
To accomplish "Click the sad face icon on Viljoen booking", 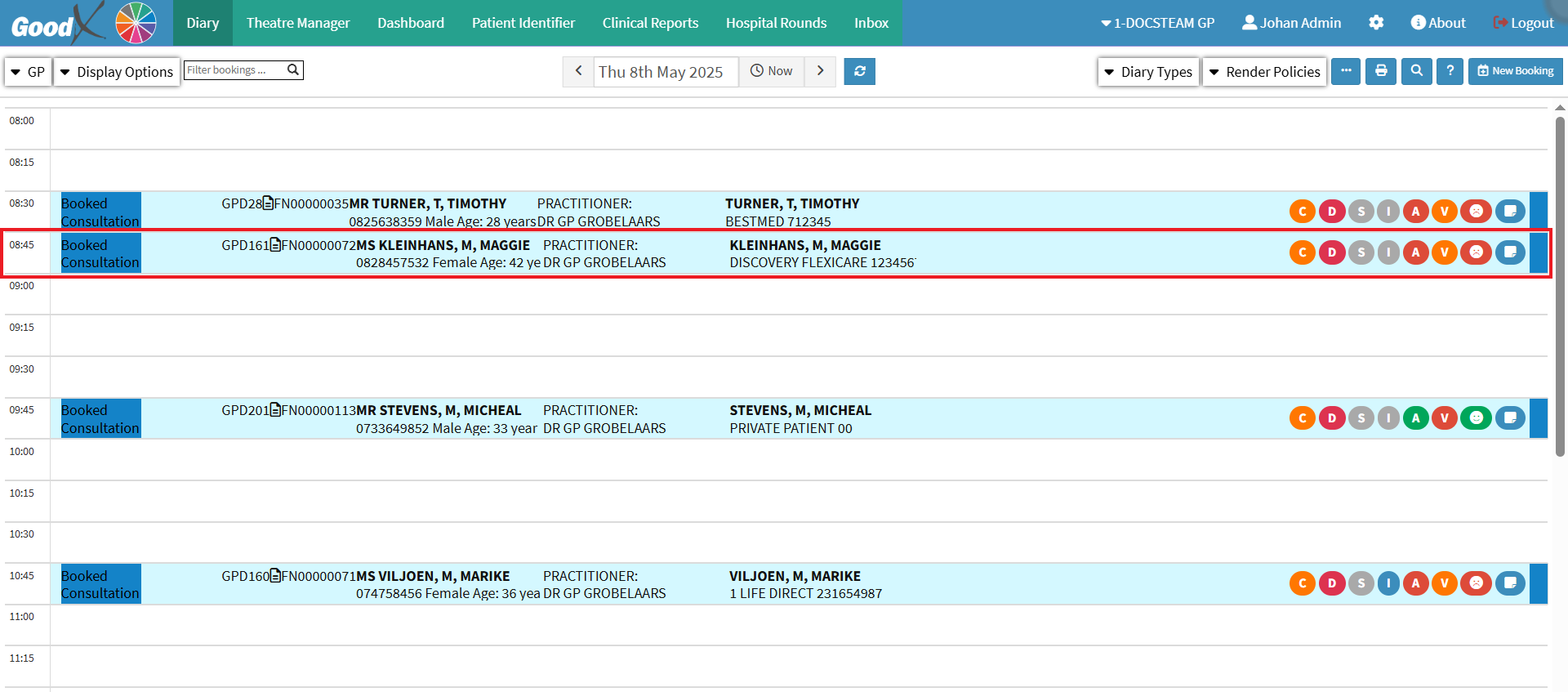I will [1476, 583].
